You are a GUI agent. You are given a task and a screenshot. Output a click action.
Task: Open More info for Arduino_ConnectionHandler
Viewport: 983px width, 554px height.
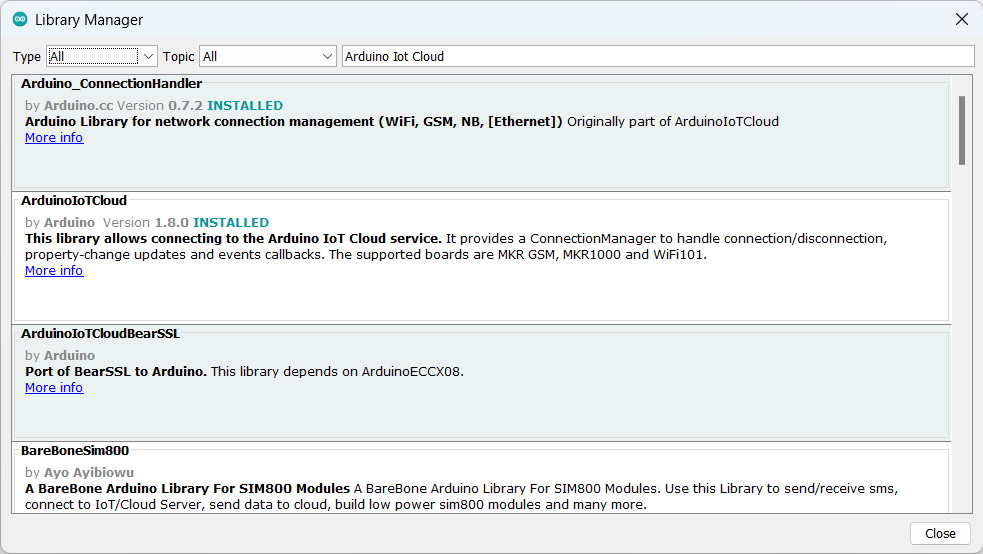[54, 138]
